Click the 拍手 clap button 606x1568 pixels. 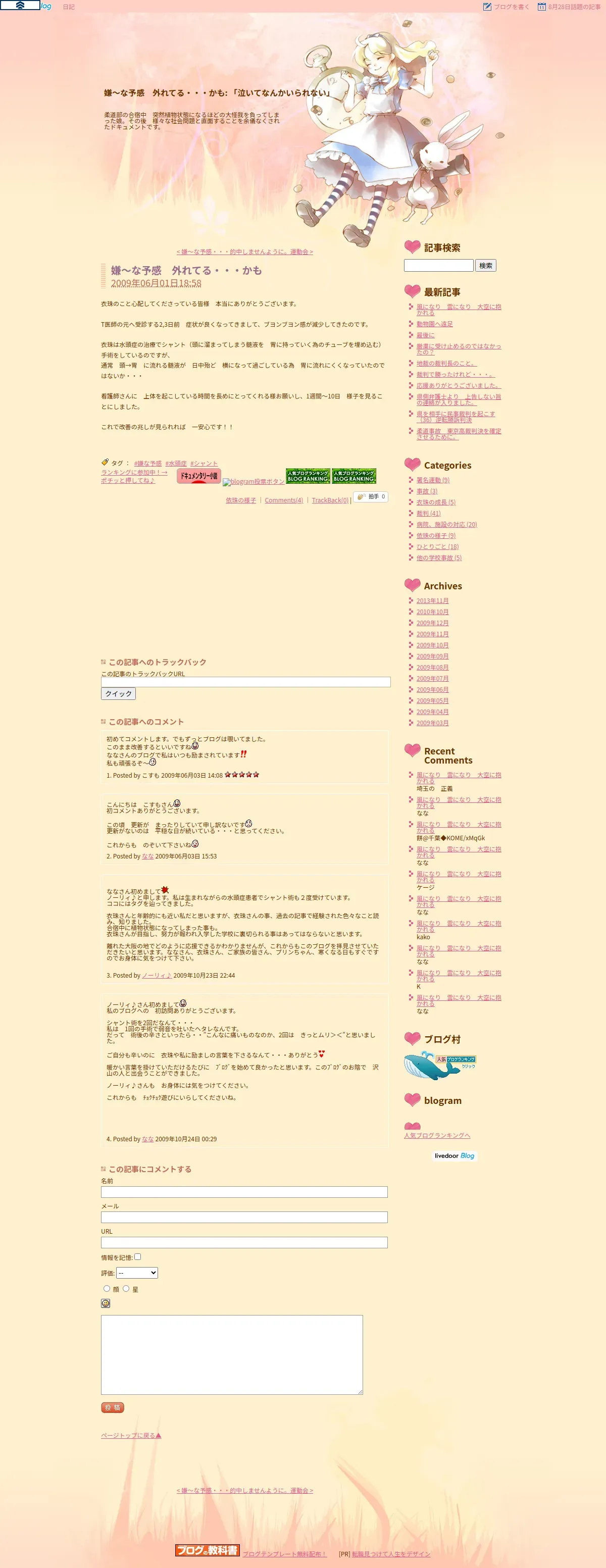[x=371, y=497]
